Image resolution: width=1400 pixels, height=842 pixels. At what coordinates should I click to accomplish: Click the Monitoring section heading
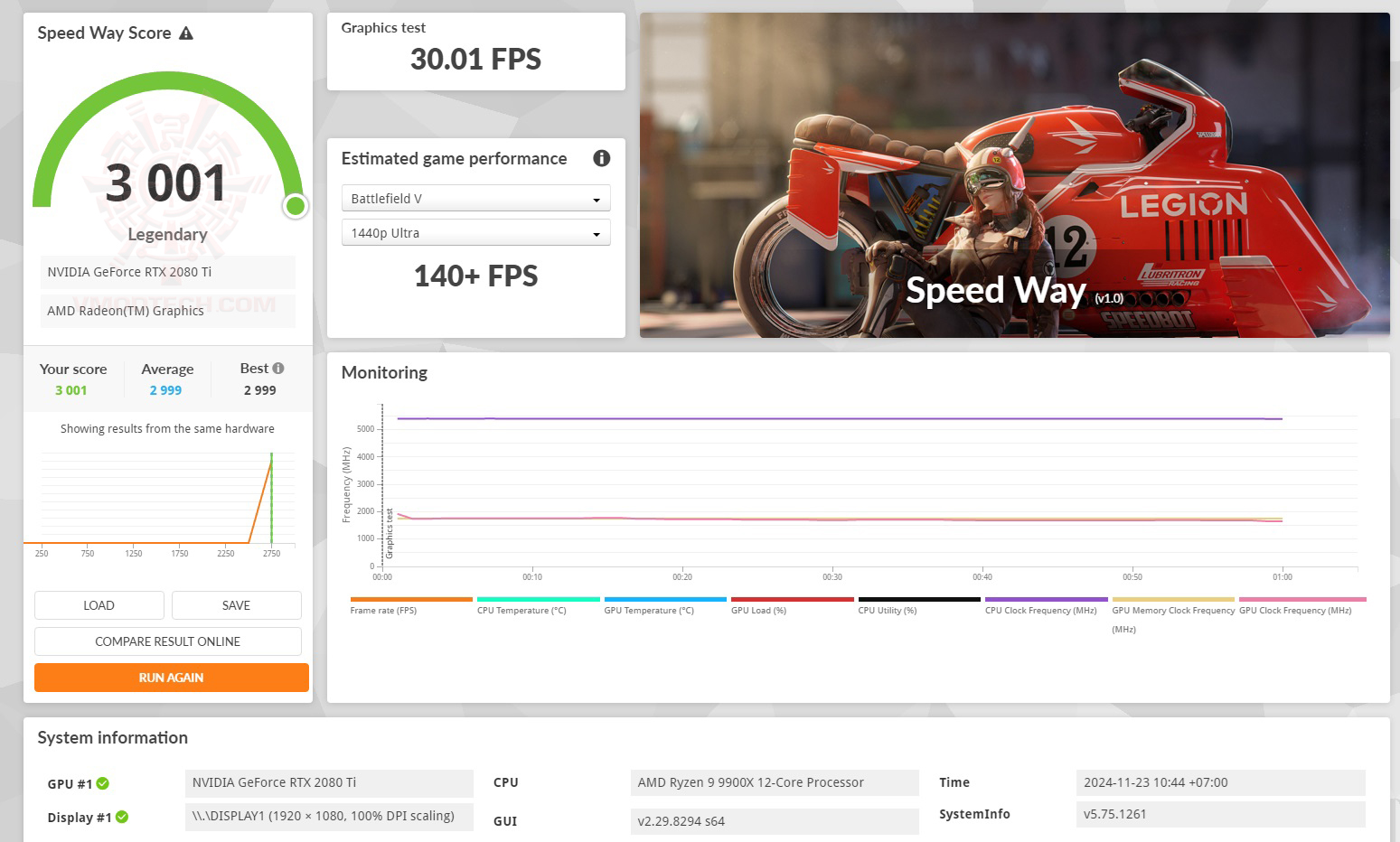coord(384,372)
